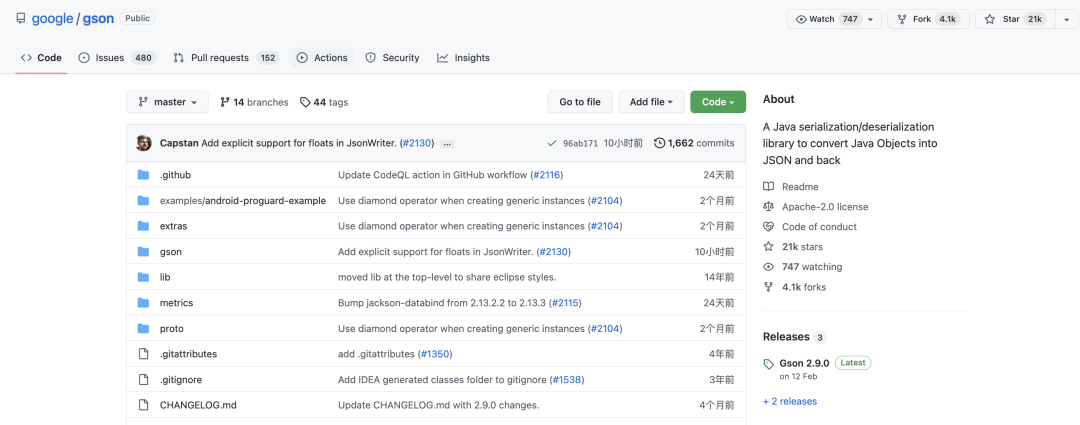
Task: Click the commit history clock icon
Action: [x=659, y=143]
